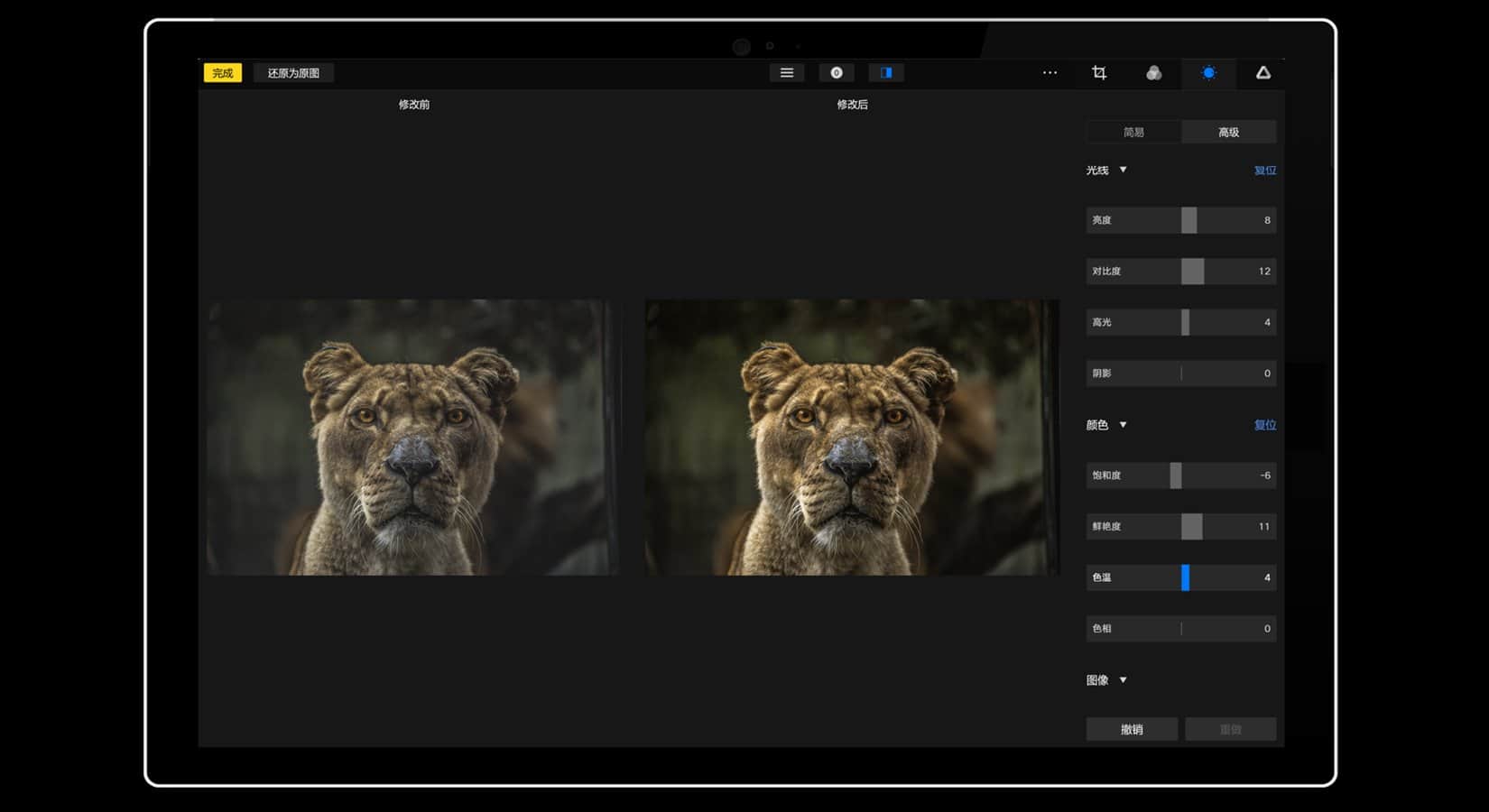Click the 修改后 lion preview image
The width and height of the screenshot is (1489, 812).
click(x=852, y=438)
